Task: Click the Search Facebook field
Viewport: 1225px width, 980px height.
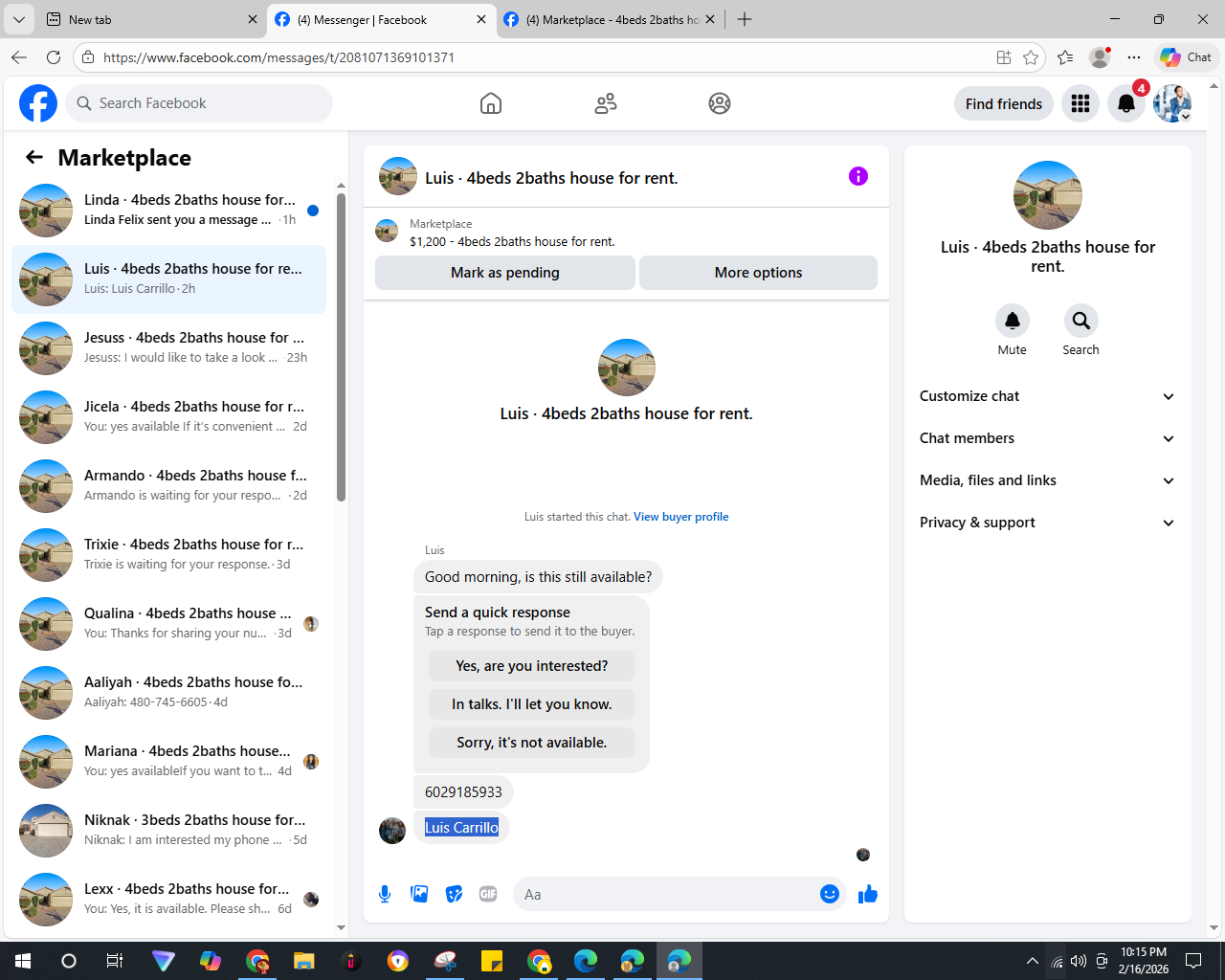Action: point(199,103)
